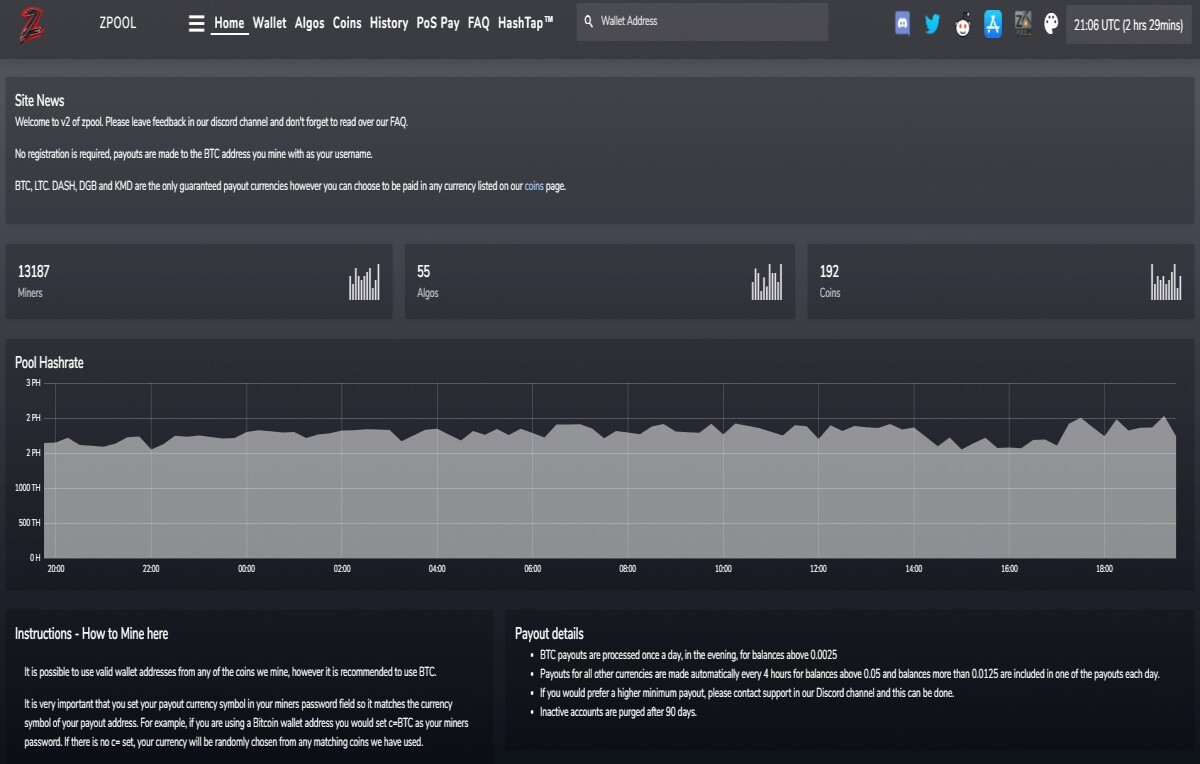Open the theme palette icon

pyautogui.click(x=1051, y=24)
